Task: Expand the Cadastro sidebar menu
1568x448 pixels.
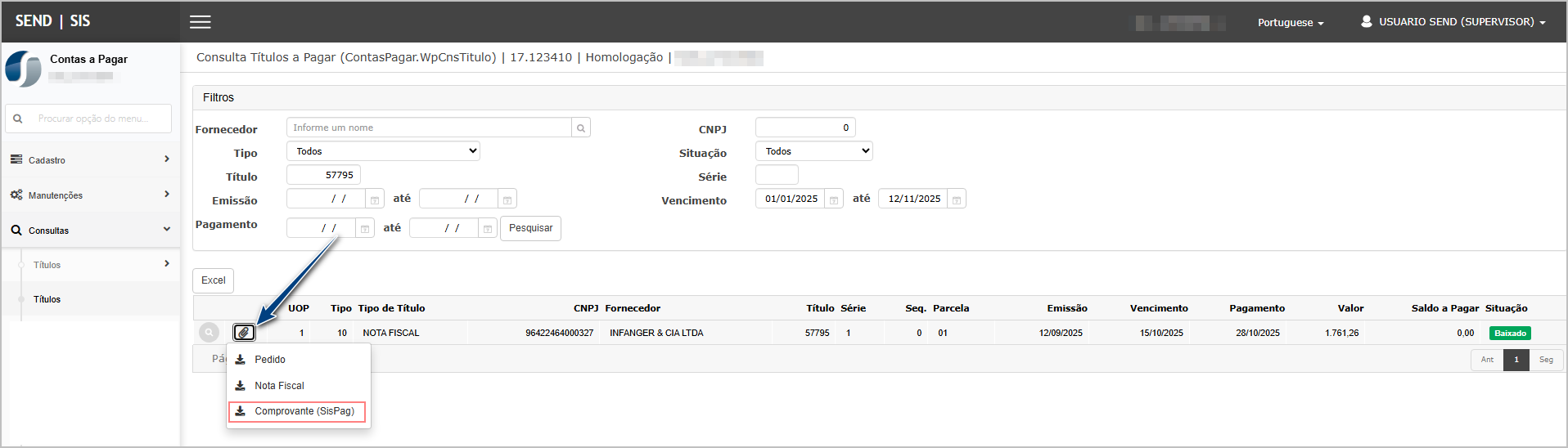Action: (x=90, y=160)
